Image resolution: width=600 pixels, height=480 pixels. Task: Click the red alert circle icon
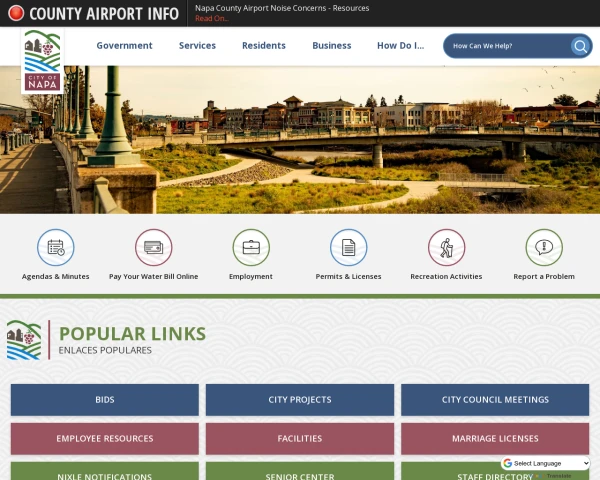[x=15, y=13]
